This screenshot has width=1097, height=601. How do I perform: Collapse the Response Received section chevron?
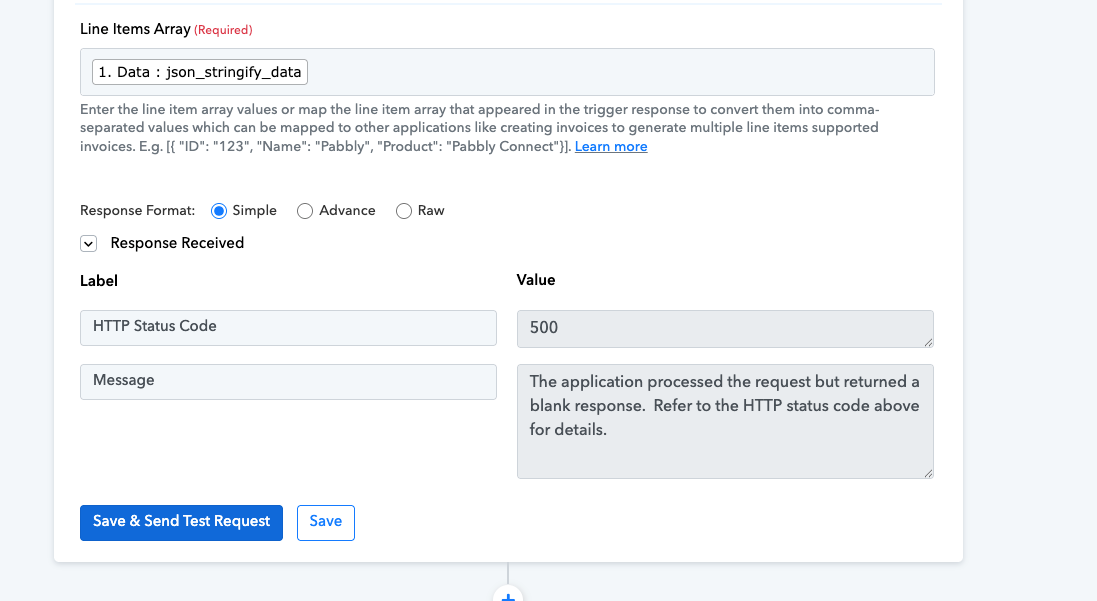point(88,243)
